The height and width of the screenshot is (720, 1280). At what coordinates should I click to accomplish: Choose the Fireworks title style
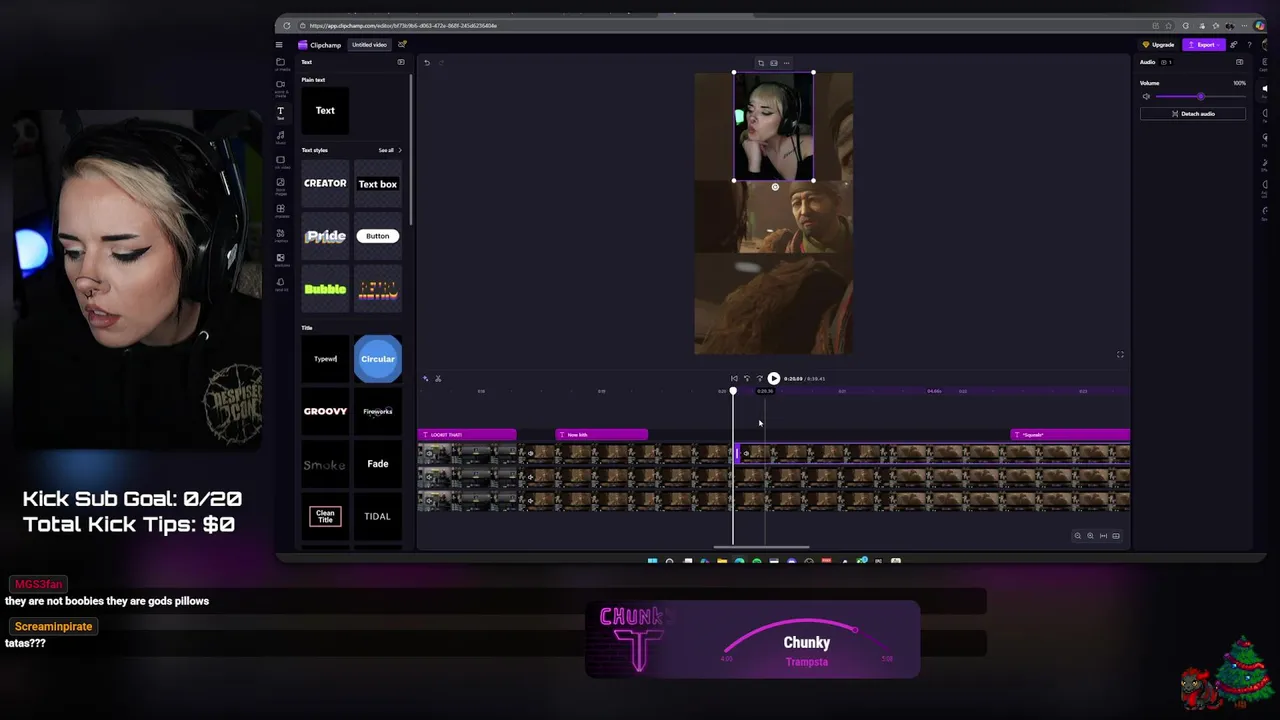(x=378, y=411)
